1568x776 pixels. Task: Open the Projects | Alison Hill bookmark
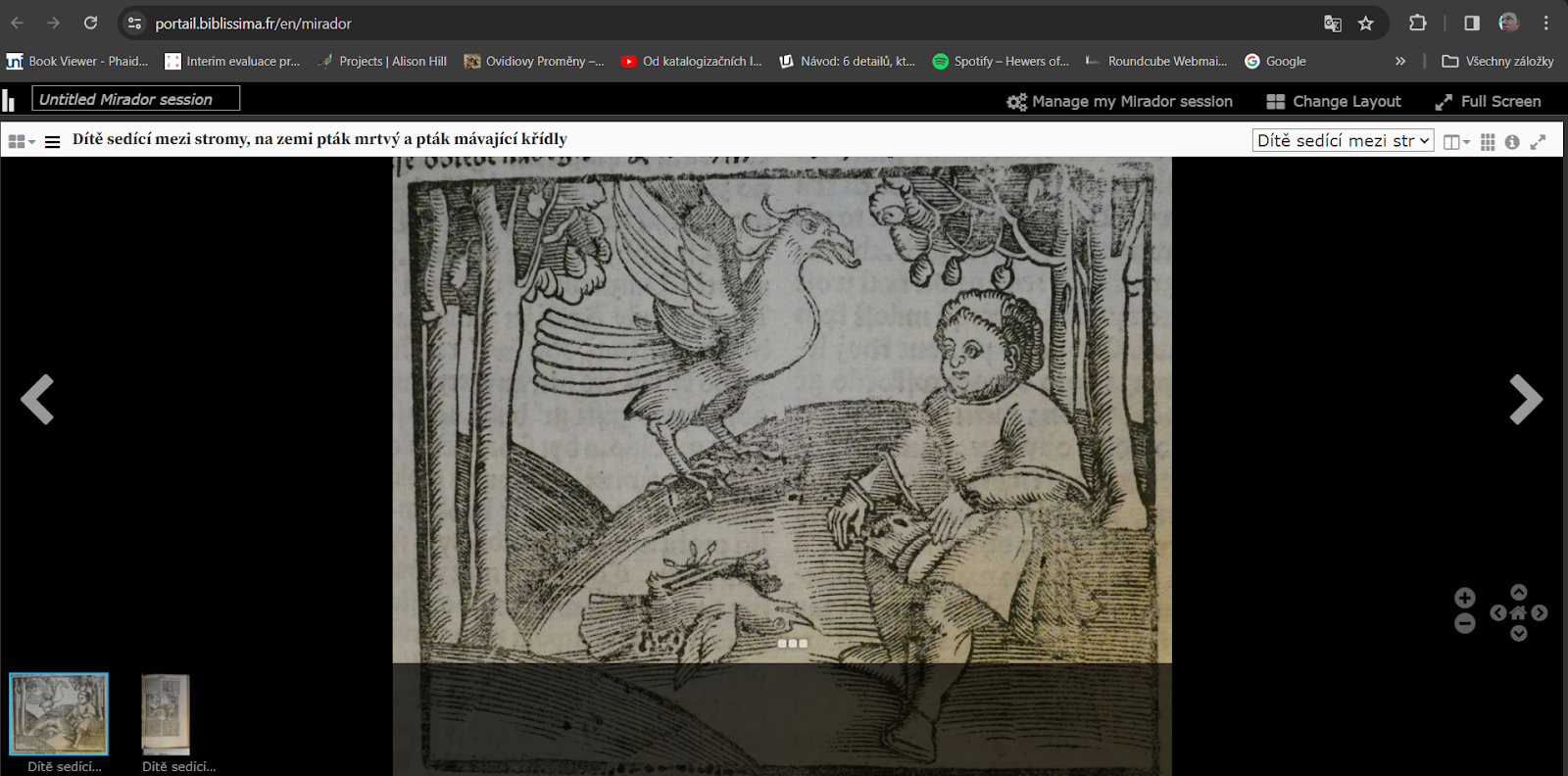tap(382, 61)
